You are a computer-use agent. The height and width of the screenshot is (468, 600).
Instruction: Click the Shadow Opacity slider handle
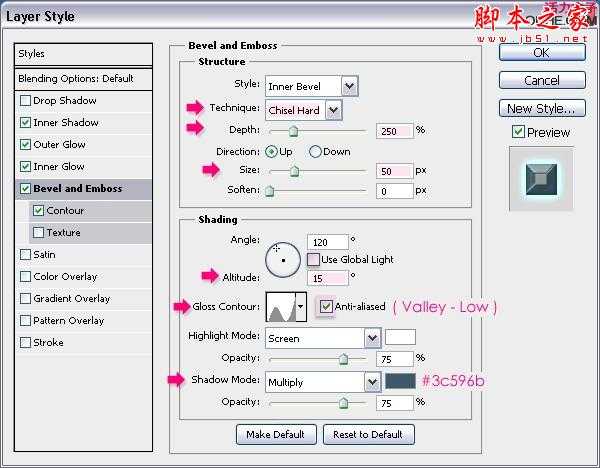pyautogui.click(x=344, y=403)
